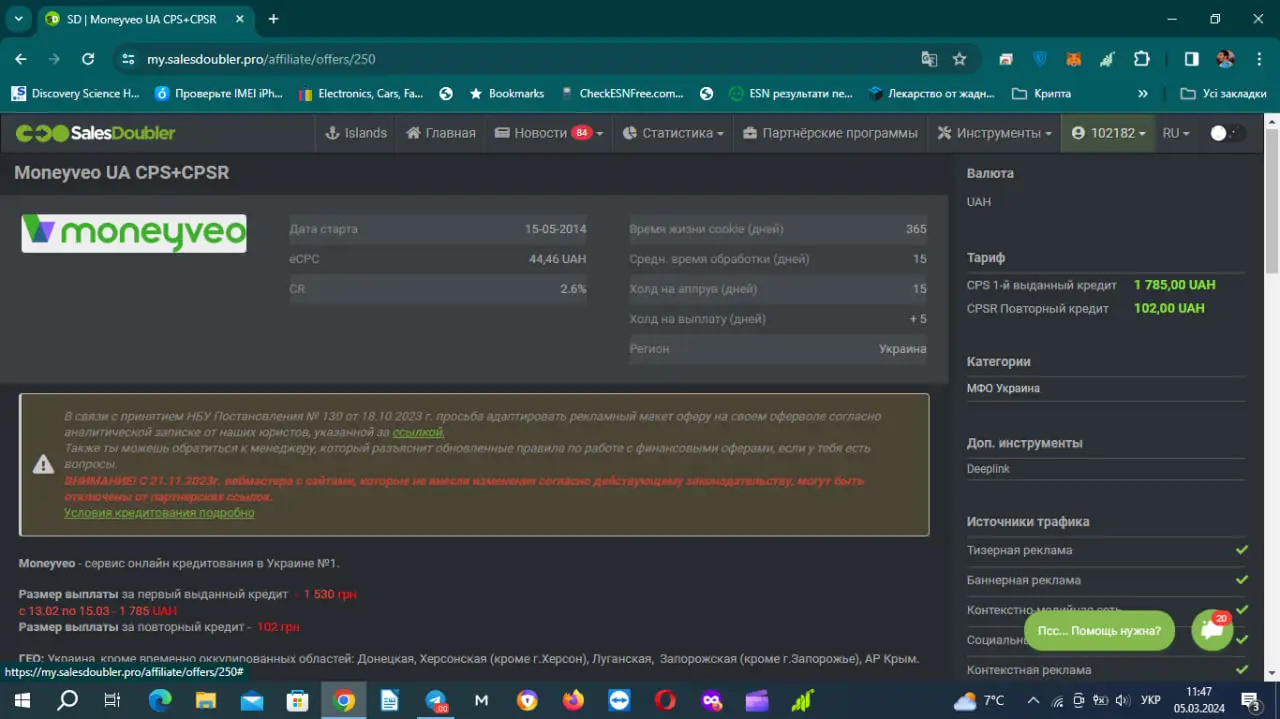Image resolution: width=1280 pixels, height=719 pixels.
Task: Expand the Инструменты dropdown menu
Action: [x=994, y=133]
